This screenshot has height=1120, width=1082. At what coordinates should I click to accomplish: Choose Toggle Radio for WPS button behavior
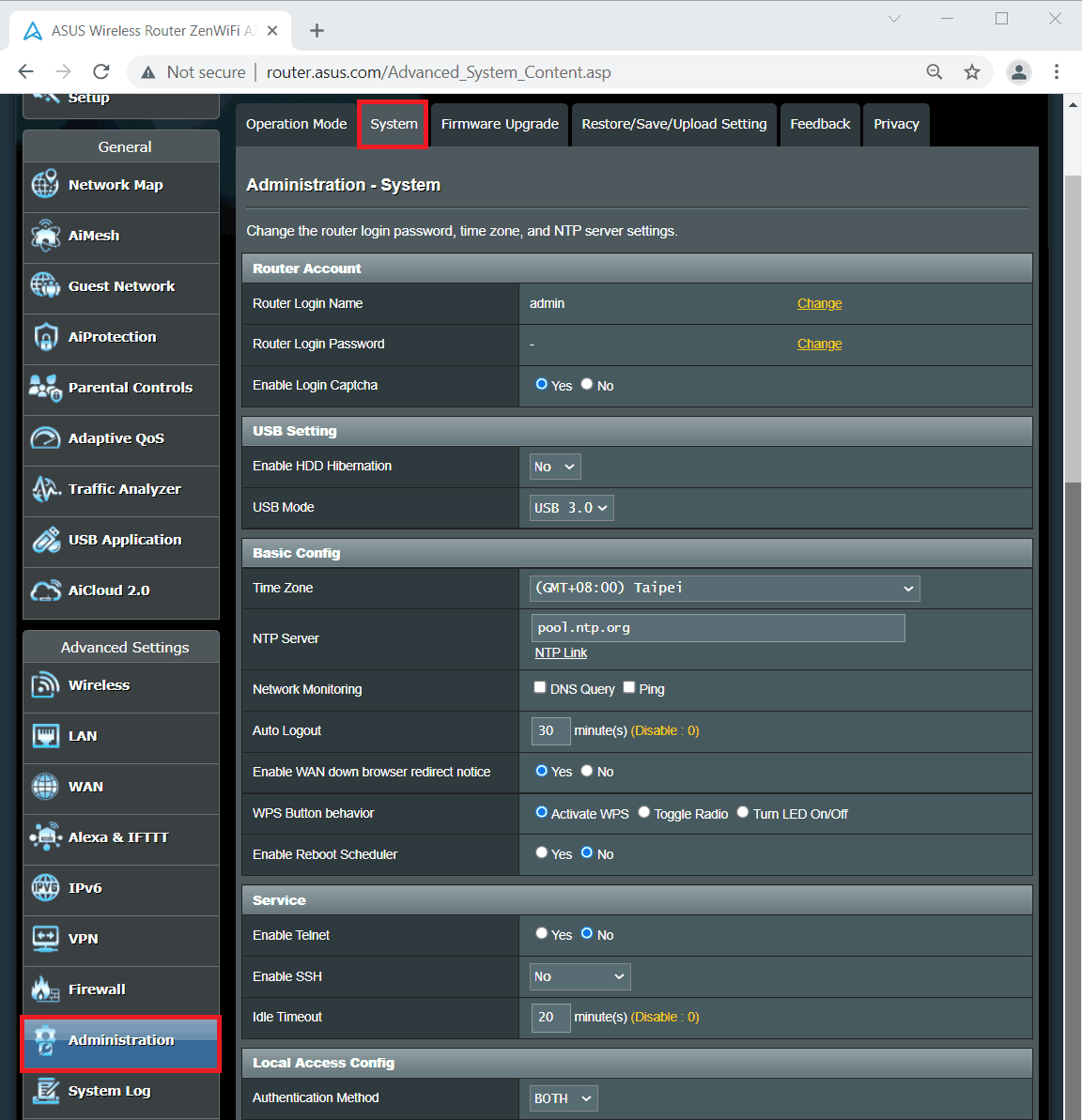click(644, 812)
